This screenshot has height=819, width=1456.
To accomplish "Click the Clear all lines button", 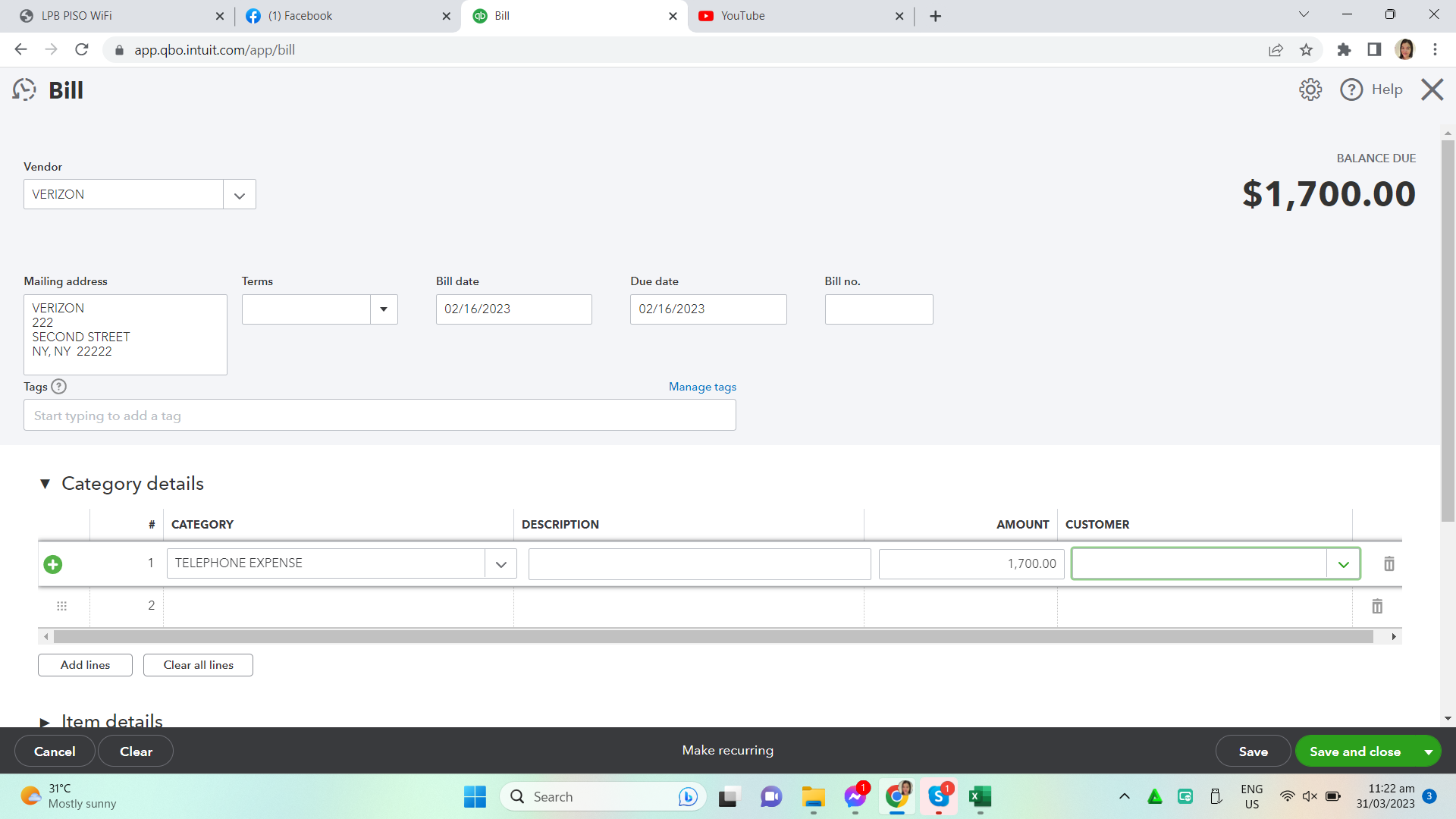I will [x=198, y=665].
